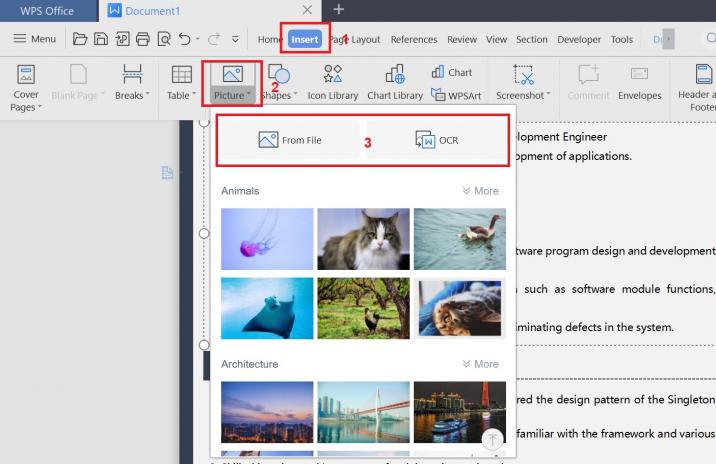The image size is (716, 464).
Task: Select the fluffy cat picture
Action: (x=363, y=239)
